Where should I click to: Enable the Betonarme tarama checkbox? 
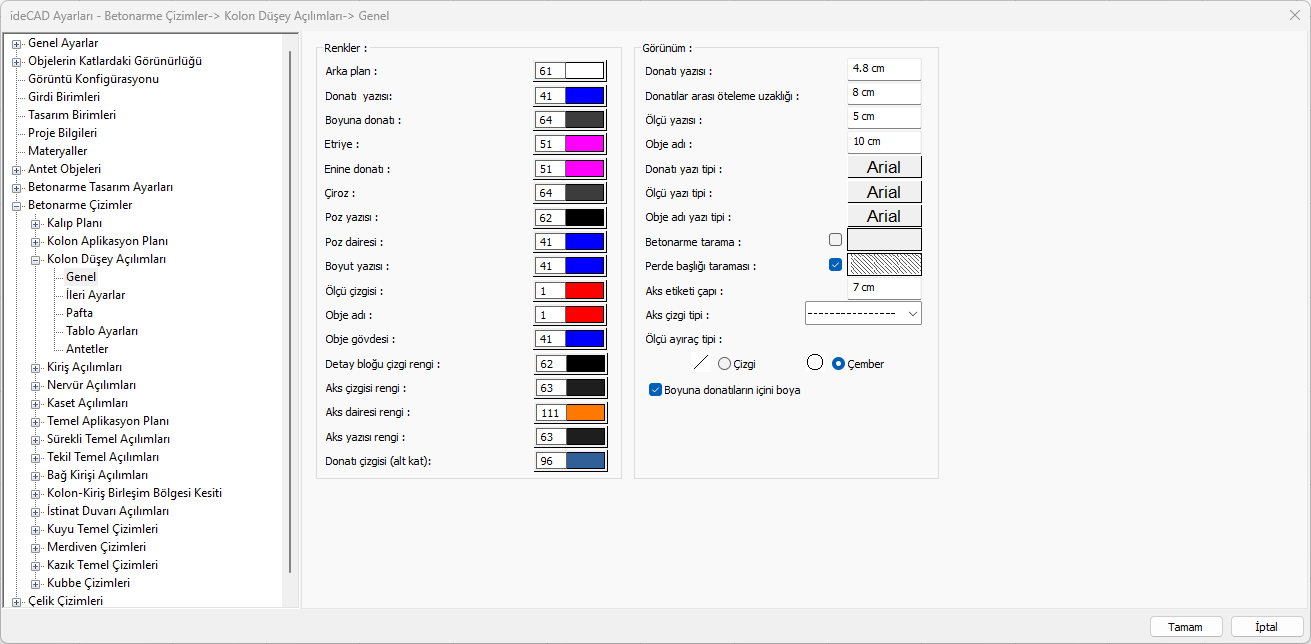click(x=835, y=240)
